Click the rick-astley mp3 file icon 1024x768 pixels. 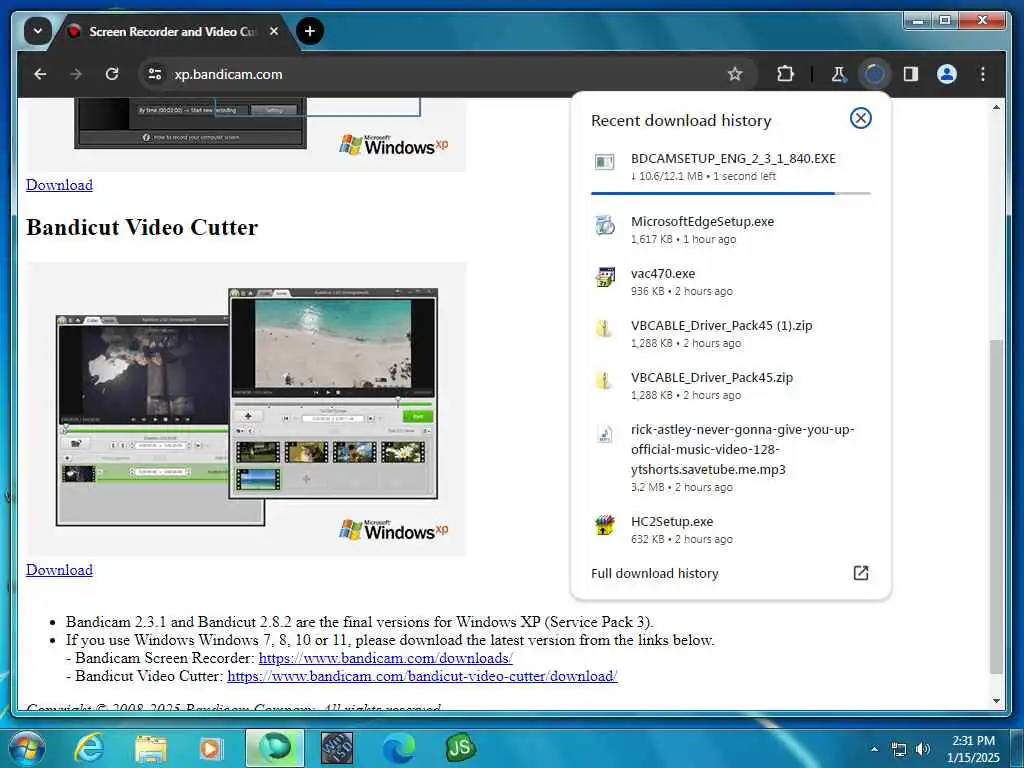tap(604, 434)
